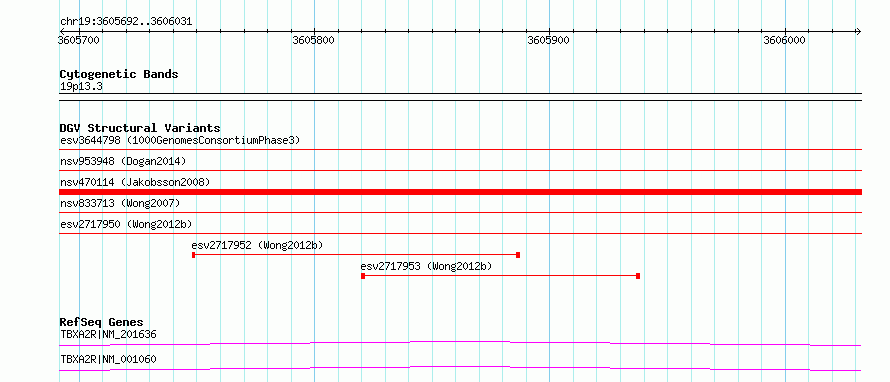The width and height of the screenshot is (890, 382).
Task: Click the nsv833713 (Wong2007) variant label
Action: click(120, 203)
